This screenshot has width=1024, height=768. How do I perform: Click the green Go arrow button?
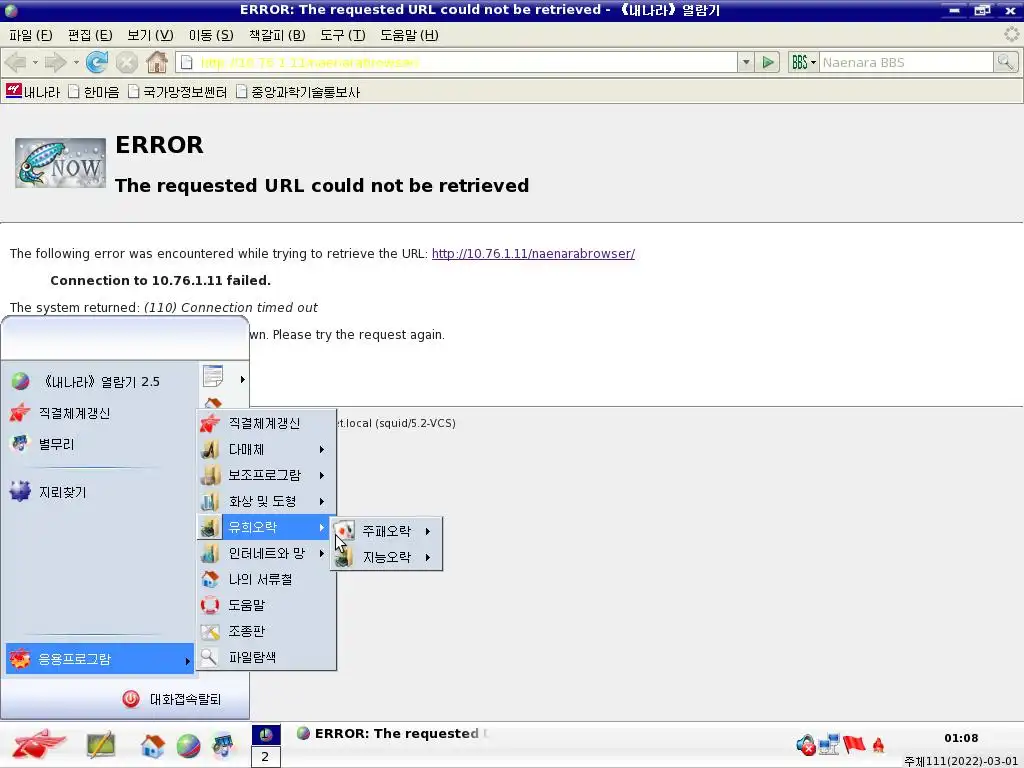tap(768, 63)
